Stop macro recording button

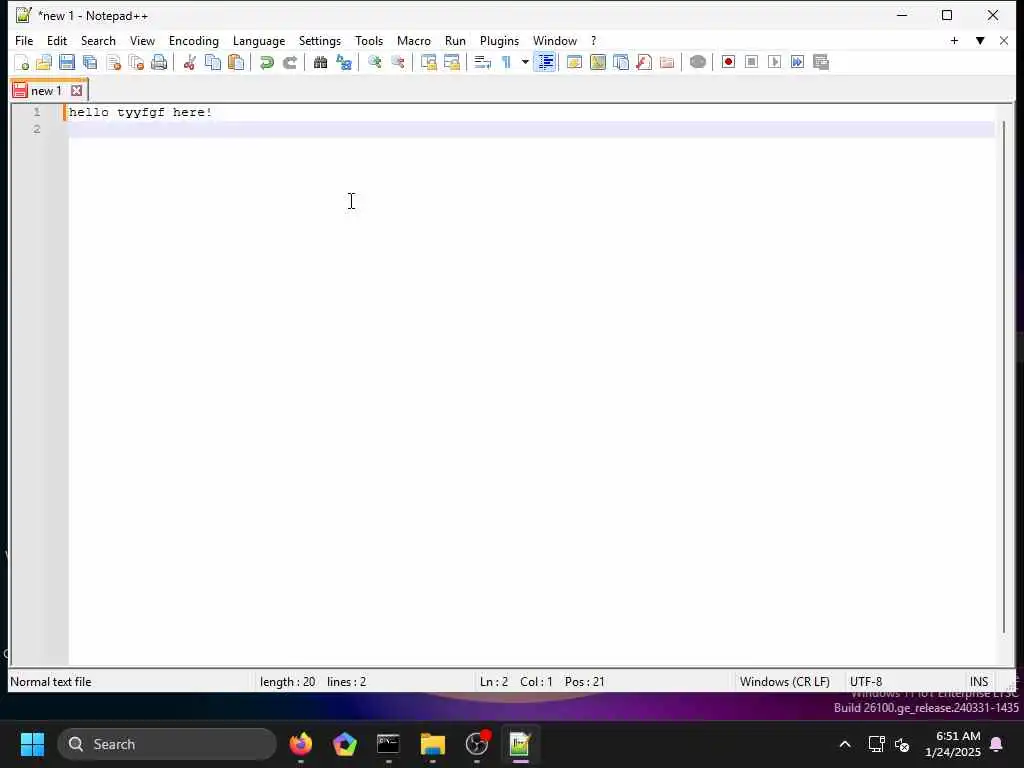[x=752, y=62]
